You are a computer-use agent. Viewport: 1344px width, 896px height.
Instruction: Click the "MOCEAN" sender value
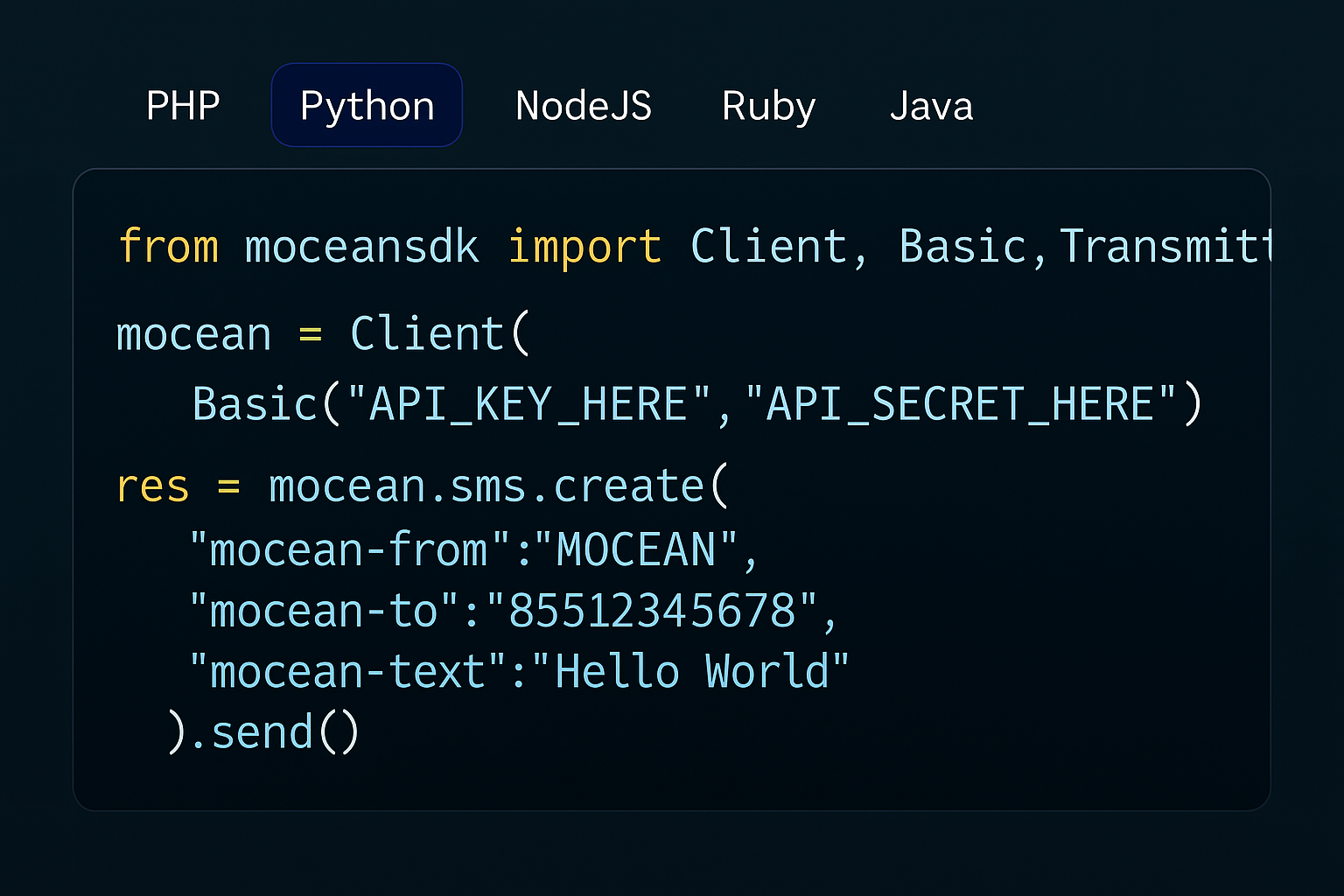(x=636, y=550)
